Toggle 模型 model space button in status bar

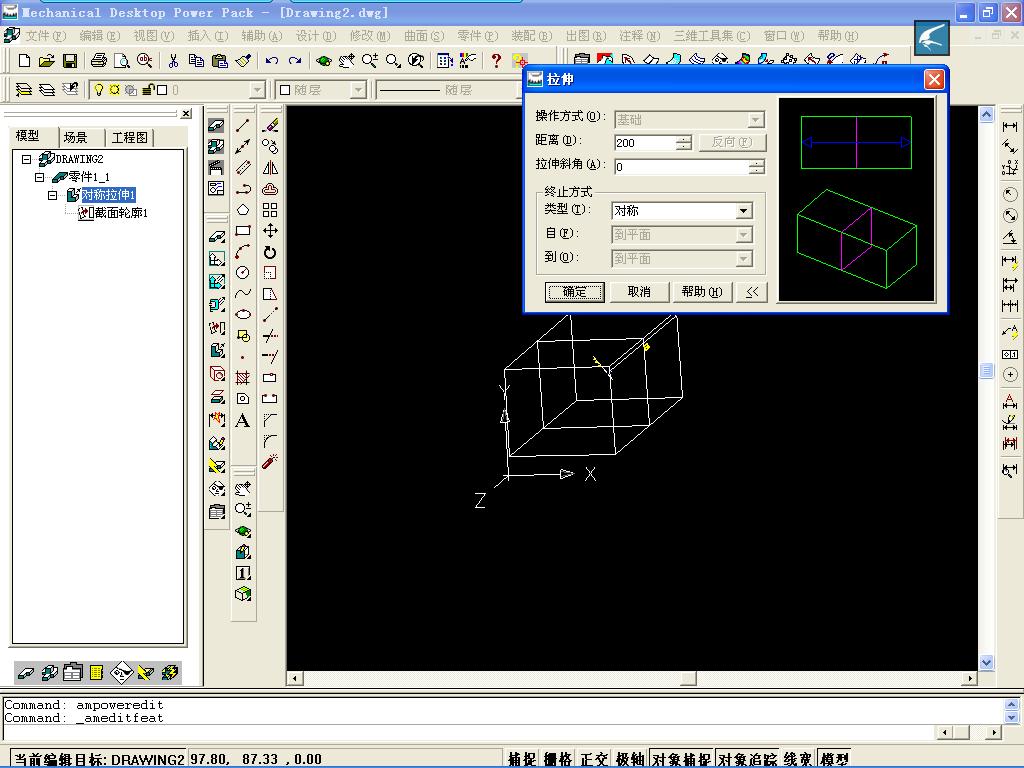pos(834,759)
